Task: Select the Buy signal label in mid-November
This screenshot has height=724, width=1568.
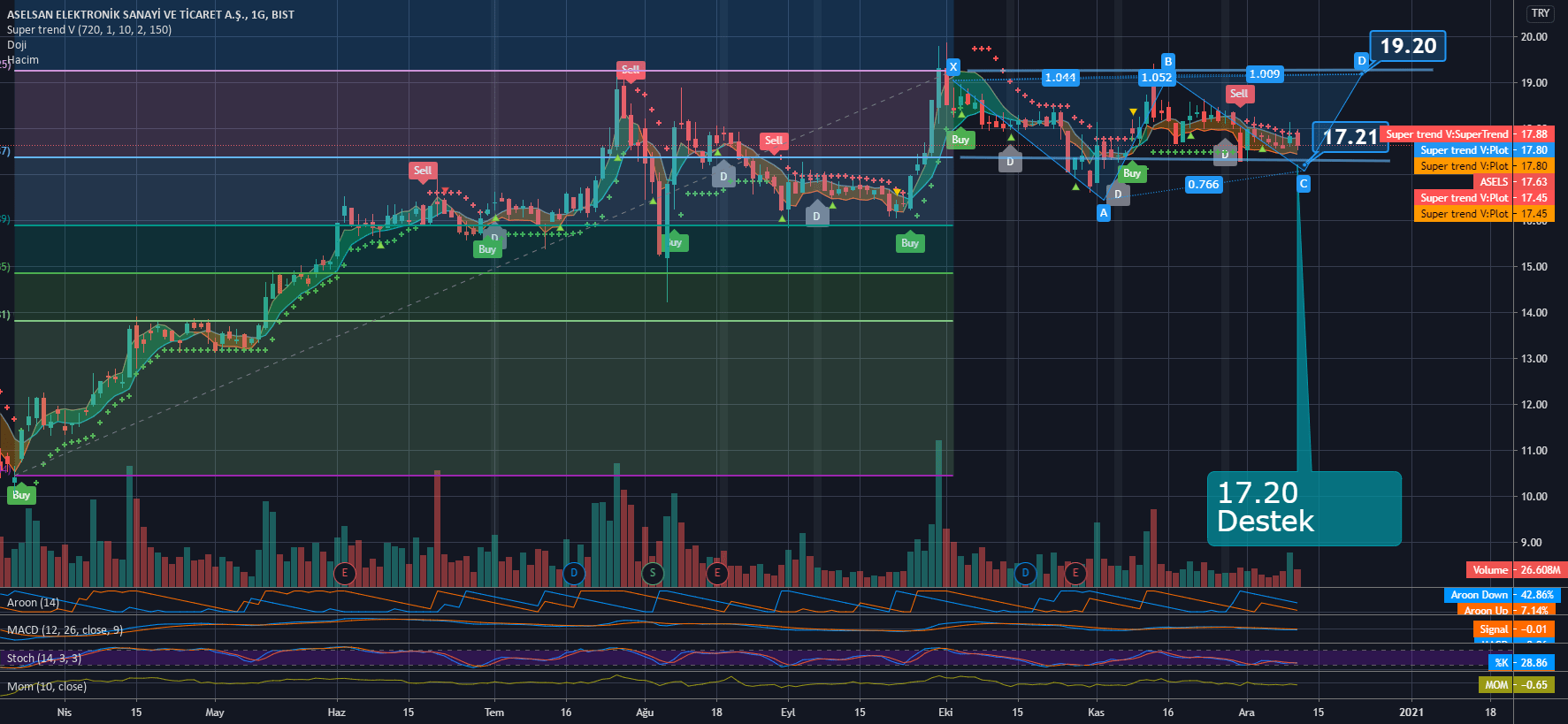Action: point(1132,173)
